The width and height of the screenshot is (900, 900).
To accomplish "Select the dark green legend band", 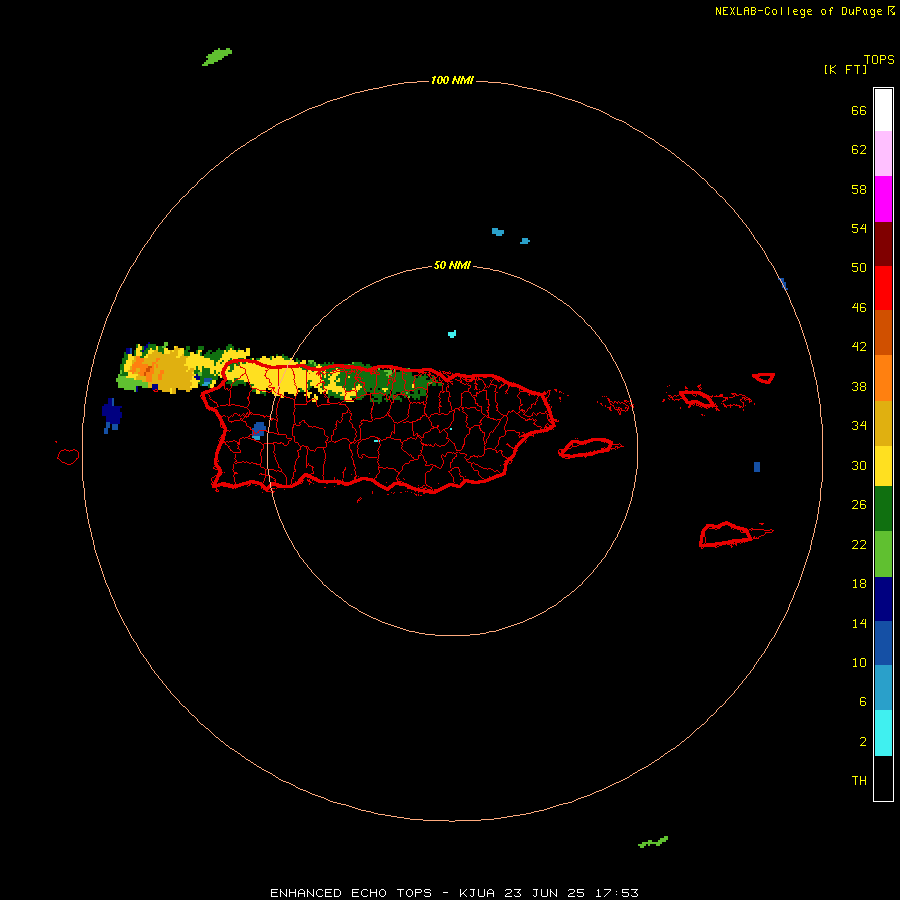I will (883, 509).
